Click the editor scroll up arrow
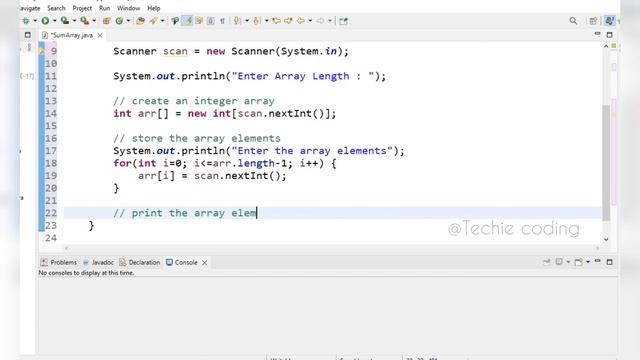This screenshot has height=360, width=640. [x=606, y=47]
